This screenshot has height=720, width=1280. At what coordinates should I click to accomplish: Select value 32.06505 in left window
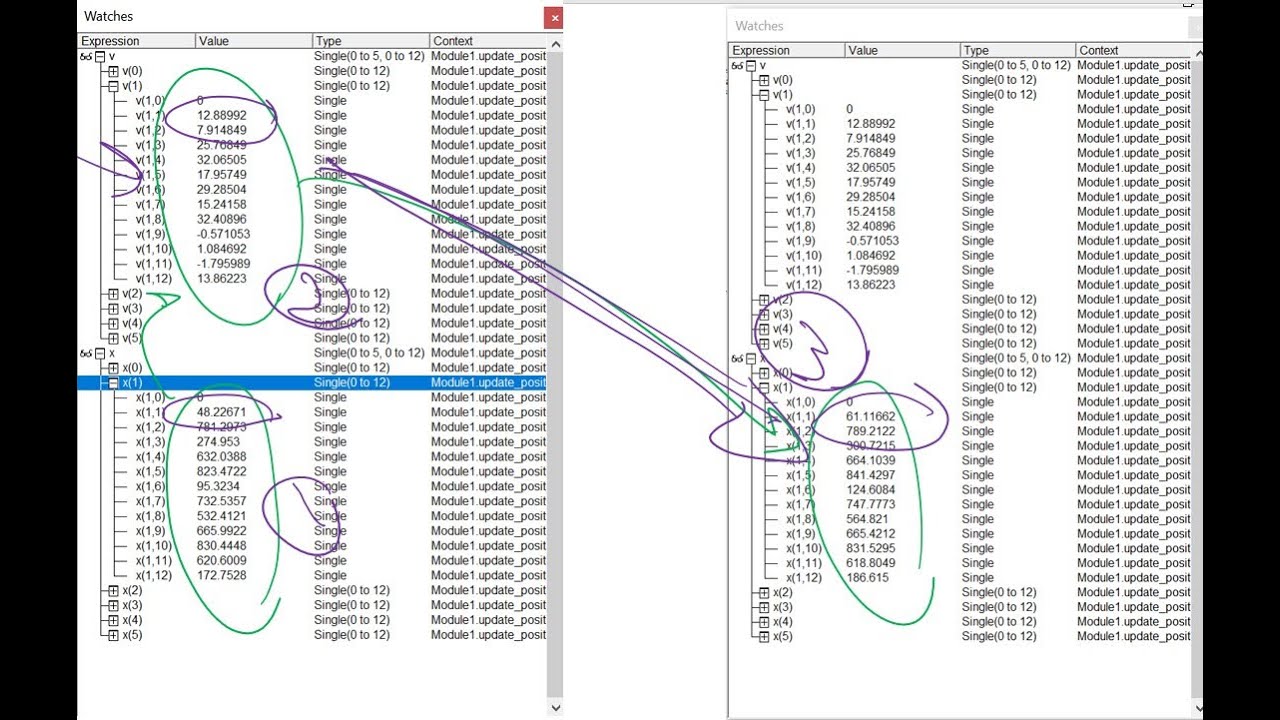click(x=222, y=160)
